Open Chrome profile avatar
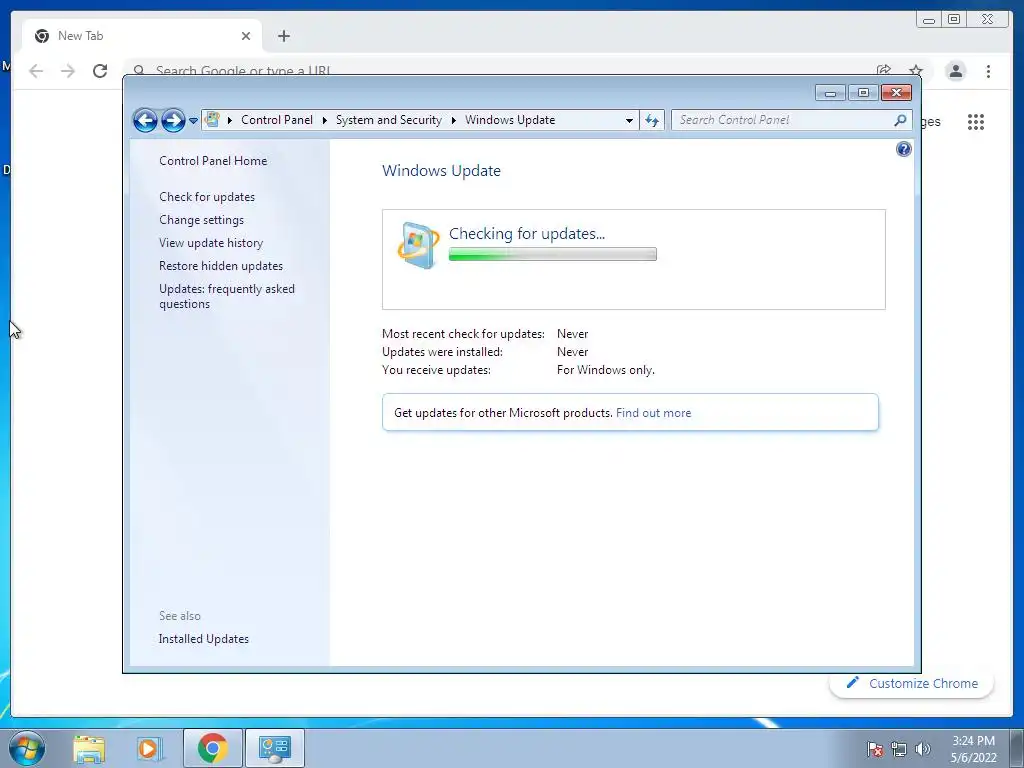The width and height of the screenshot is (1024, 768). point(955,71)
